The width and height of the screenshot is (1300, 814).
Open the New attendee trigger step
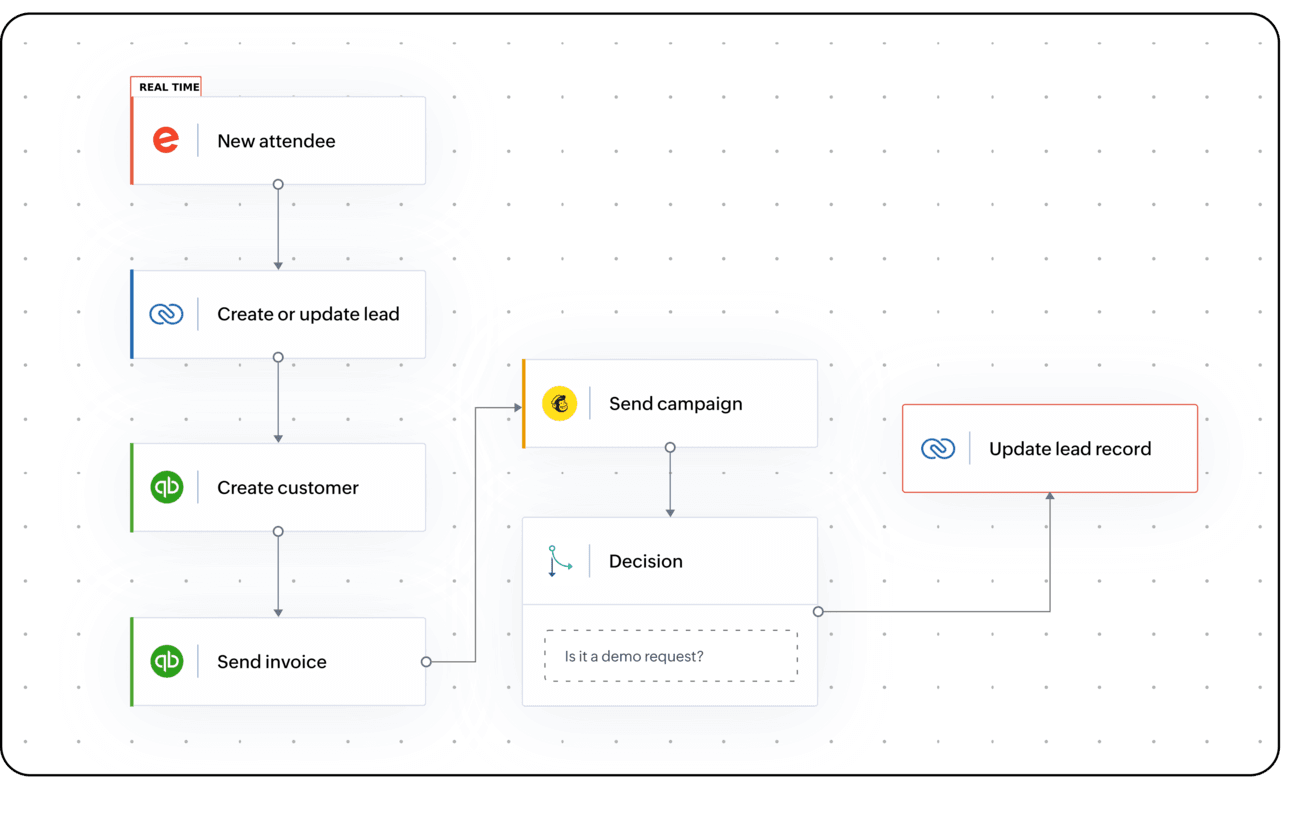[x=276, y=141]
